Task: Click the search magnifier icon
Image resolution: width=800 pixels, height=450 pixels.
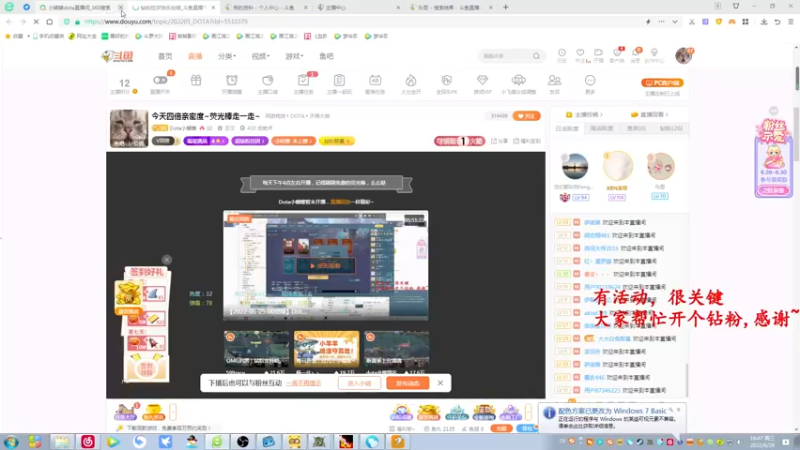Action: point(536,56)
